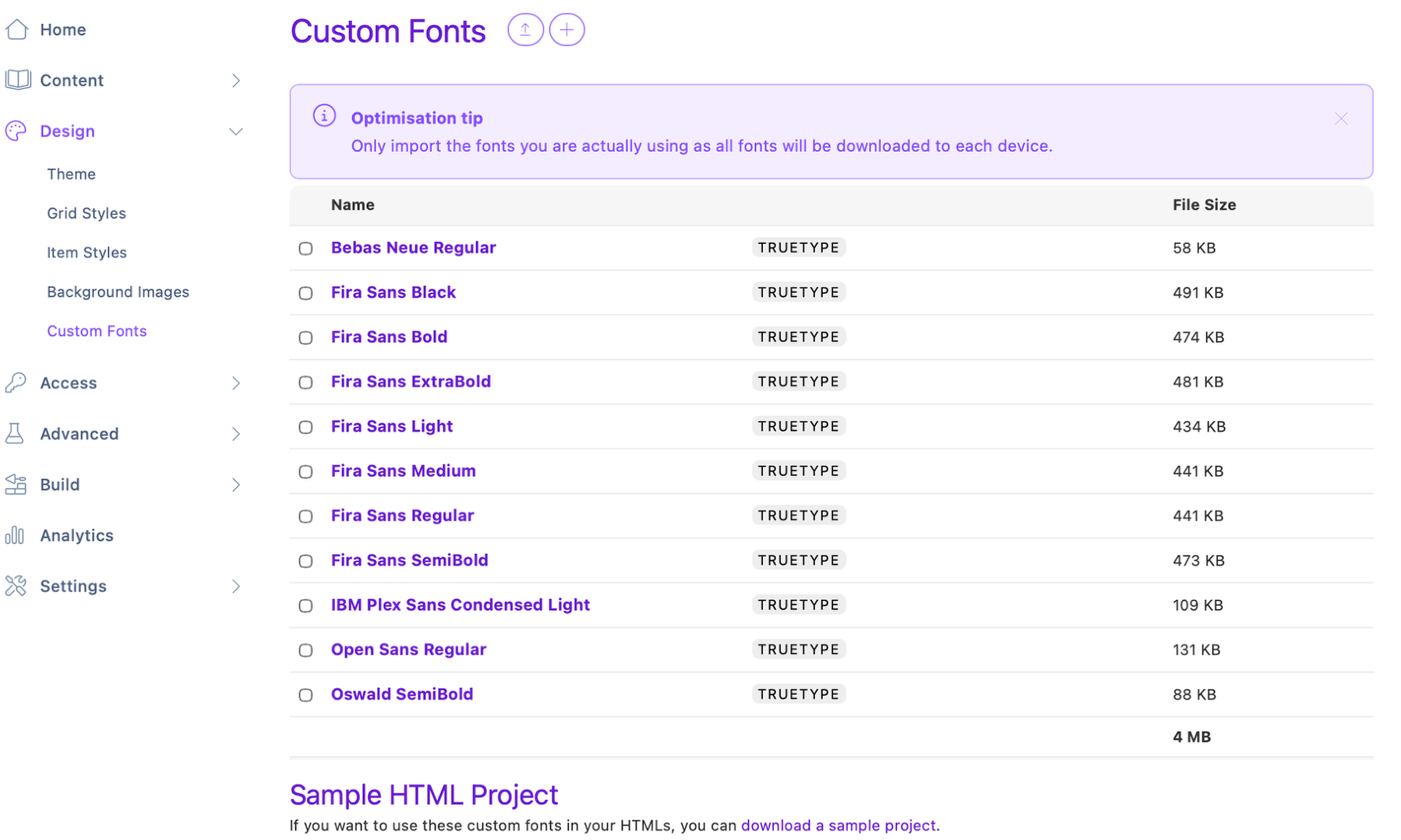
Task: Click the upload font arrow icon
Action: (525, 30)
